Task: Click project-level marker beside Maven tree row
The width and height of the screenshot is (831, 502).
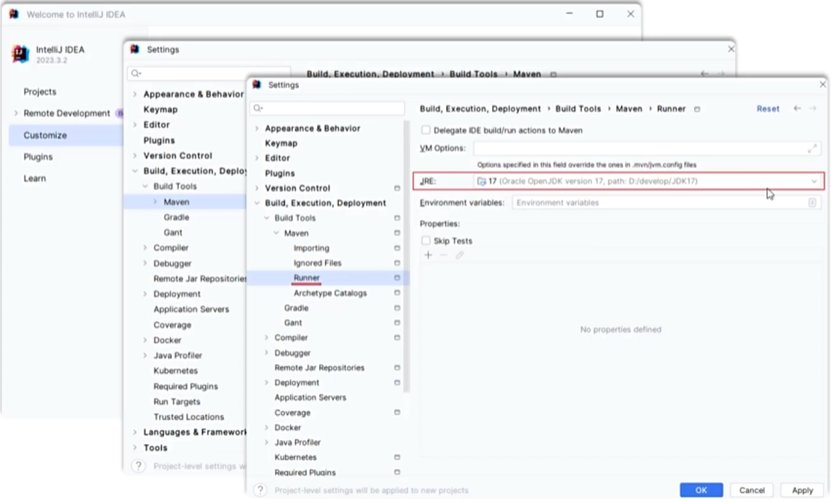Action: [x=397, y=233]
